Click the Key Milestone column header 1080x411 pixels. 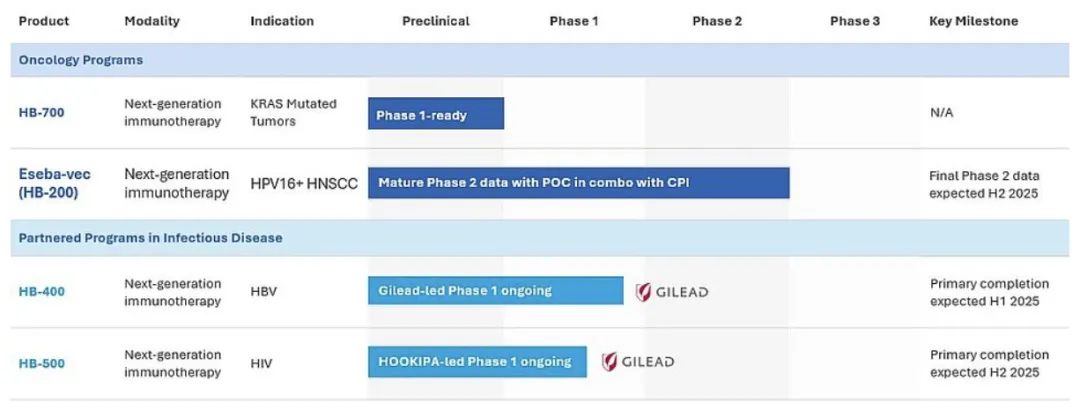[x=974, y=21]
